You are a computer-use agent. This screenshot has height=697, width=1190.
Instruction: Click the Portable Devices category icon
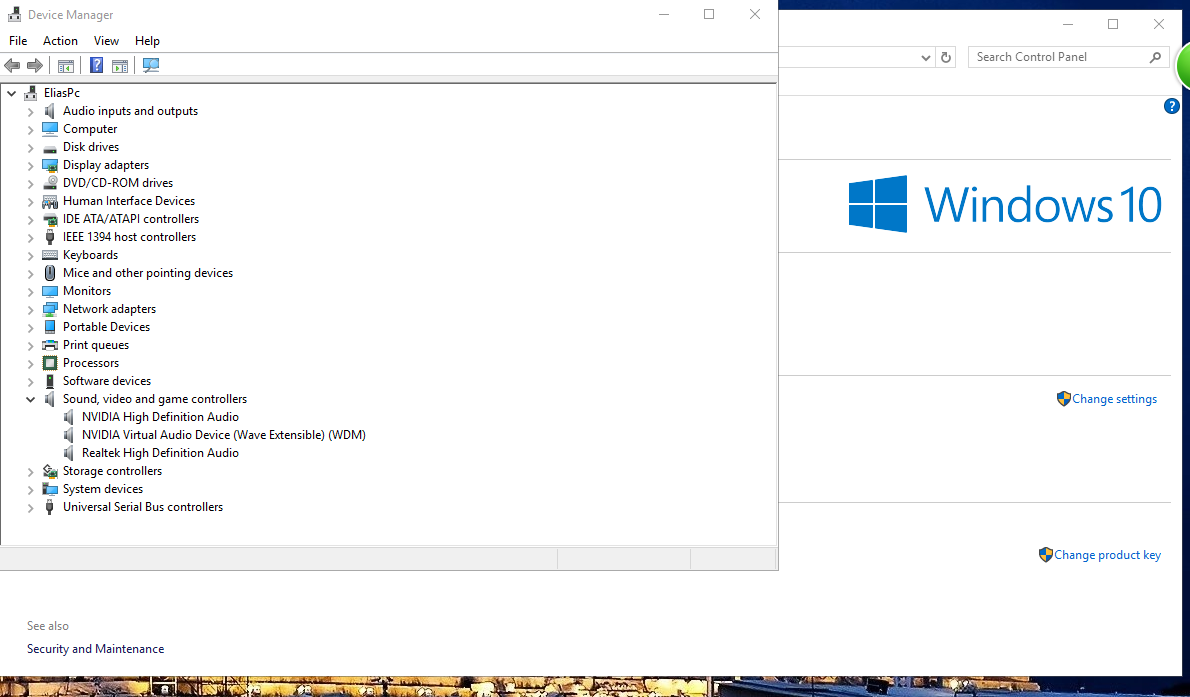pos(50,327)
